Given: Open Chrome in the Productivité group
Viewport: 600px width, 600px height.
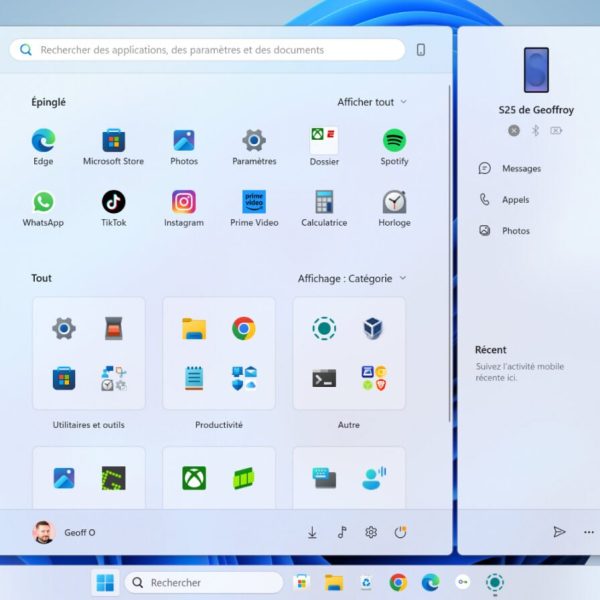Looking at the screenshot, I should click(x=244, y=328).
